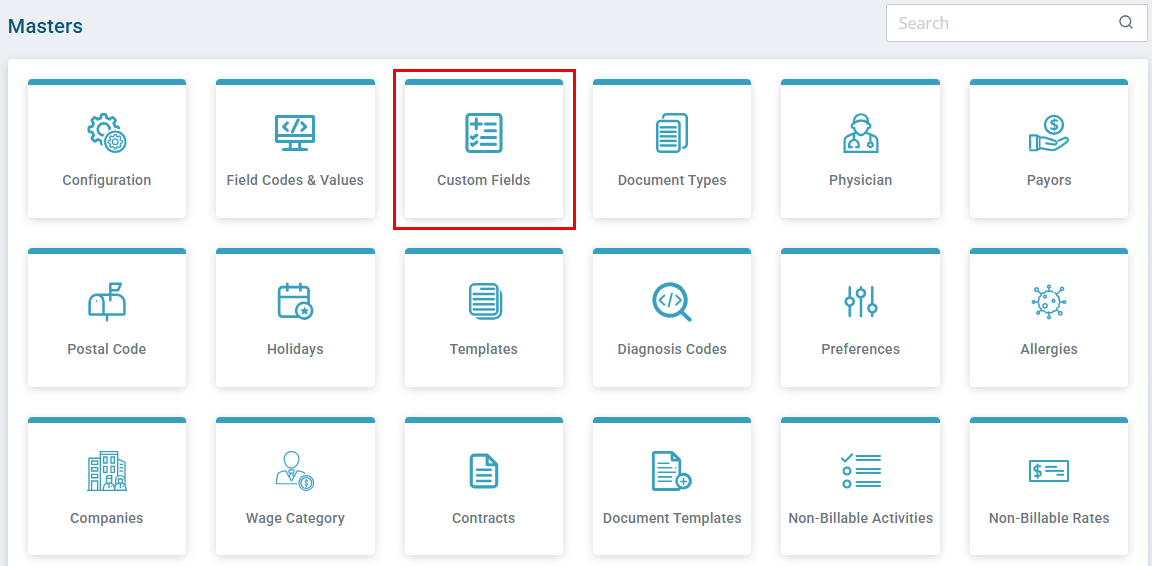Screen dimensions: 1152x566
Task: Click the Allergies text
Action: pos(1048,349)
